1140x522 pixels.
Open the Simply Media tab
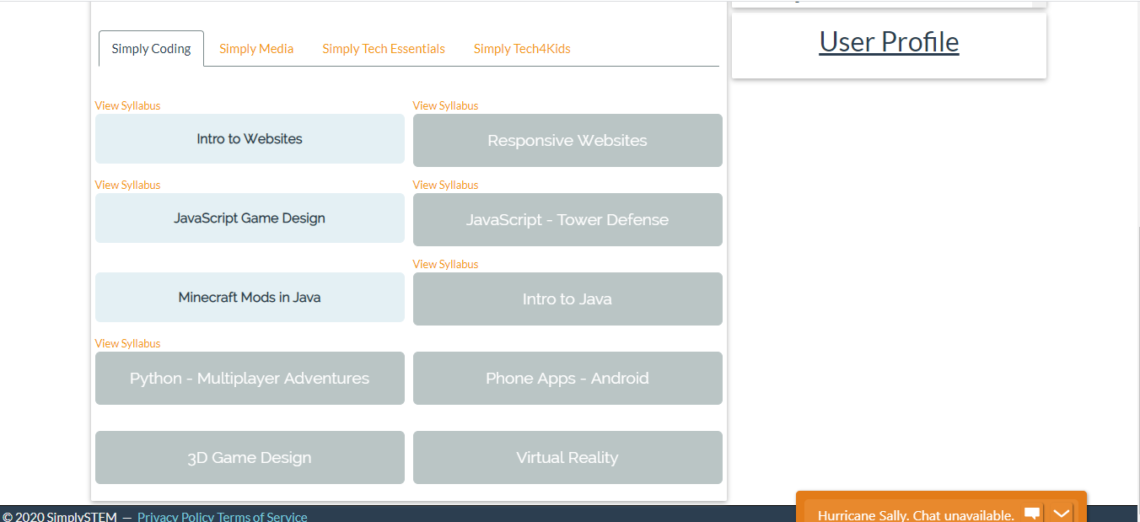(257, 49)
